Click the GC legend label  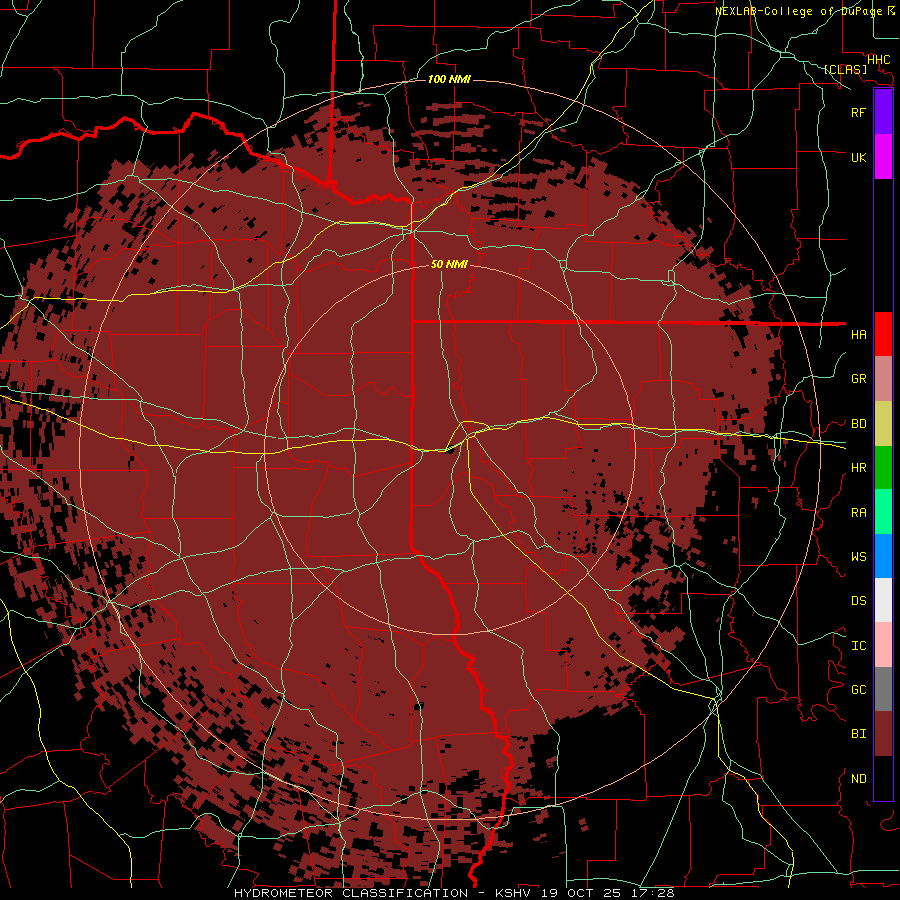click(x=858, y=689)
